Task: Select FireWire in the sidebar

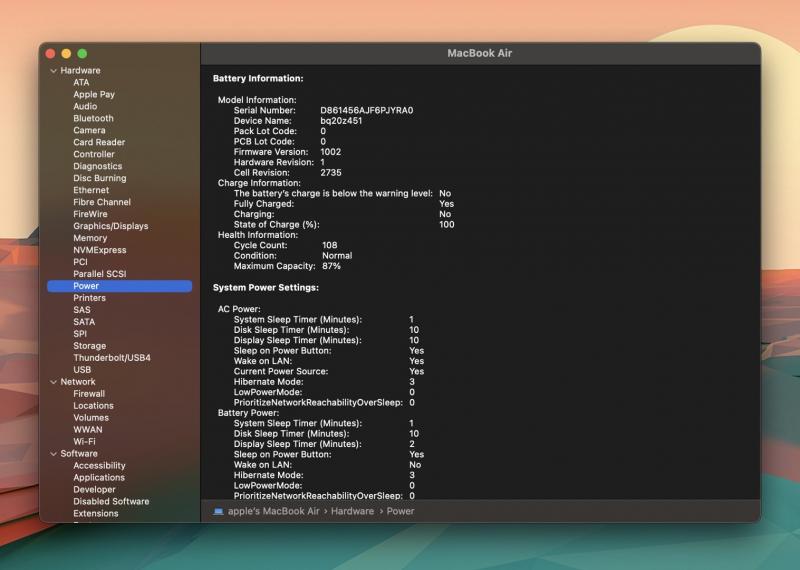Action: pos(90,214)
